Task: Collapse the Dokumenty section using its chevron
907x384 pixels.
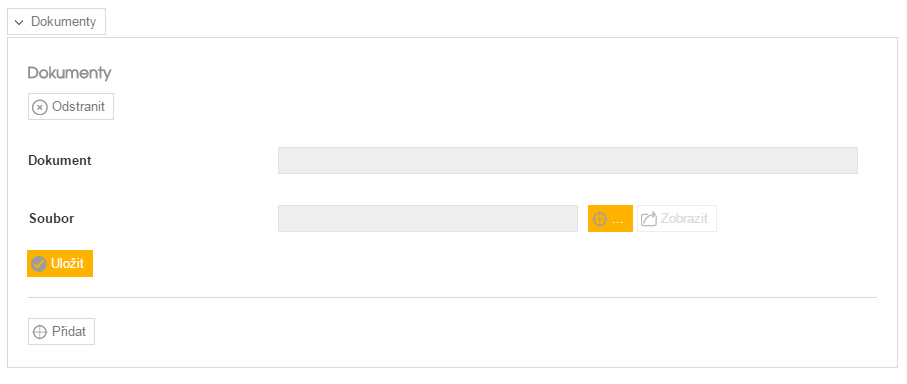Action: (x=19, y=23)
